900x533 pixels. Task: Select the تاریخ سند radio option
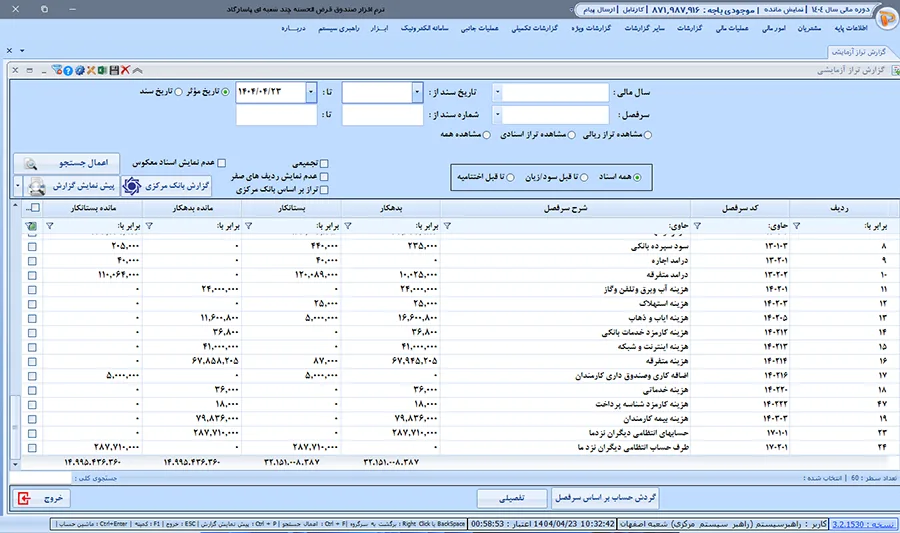click(x=179, y=92)
